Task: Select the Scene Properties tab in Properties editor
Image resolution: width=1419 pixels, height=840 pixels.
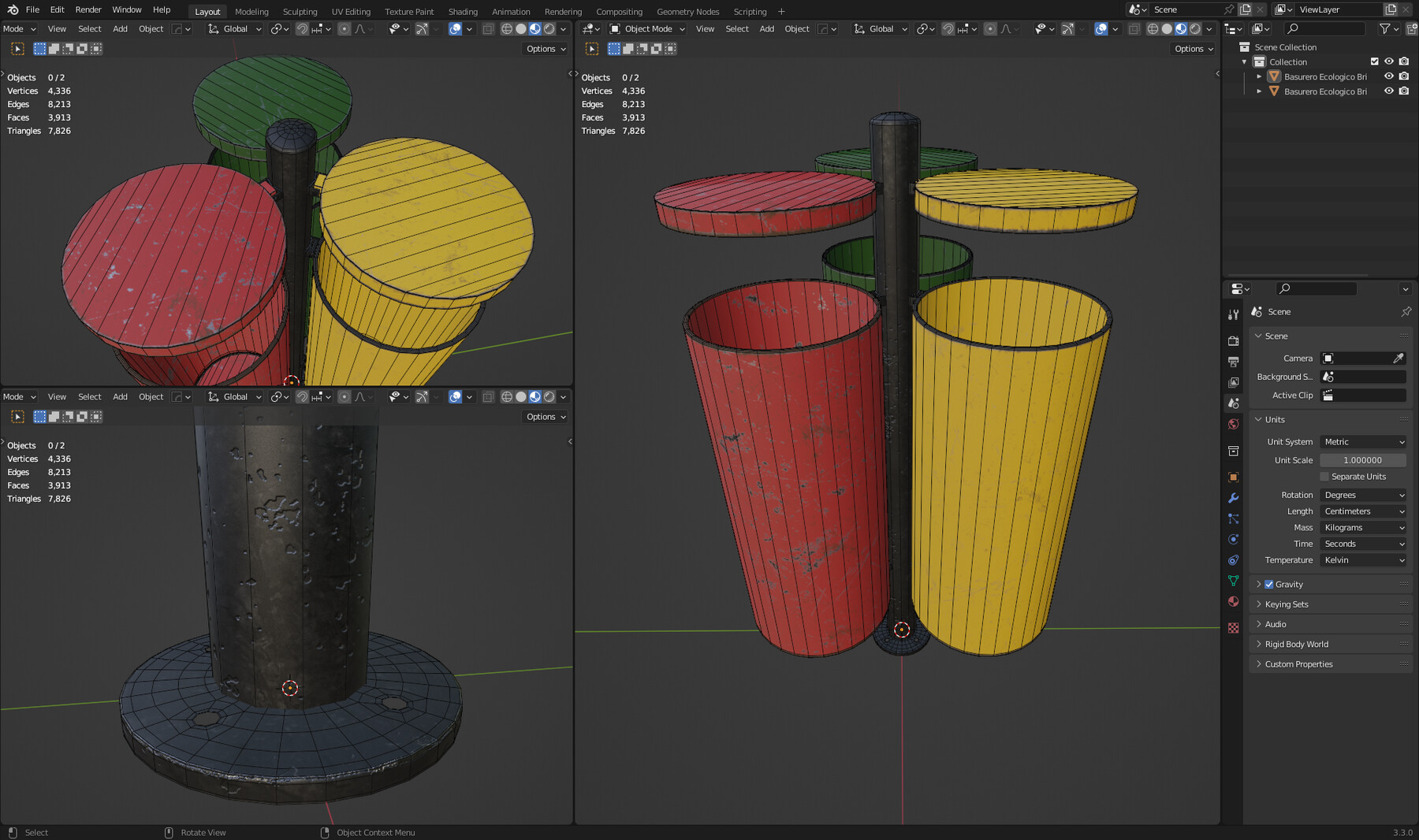Action: 1234,403
